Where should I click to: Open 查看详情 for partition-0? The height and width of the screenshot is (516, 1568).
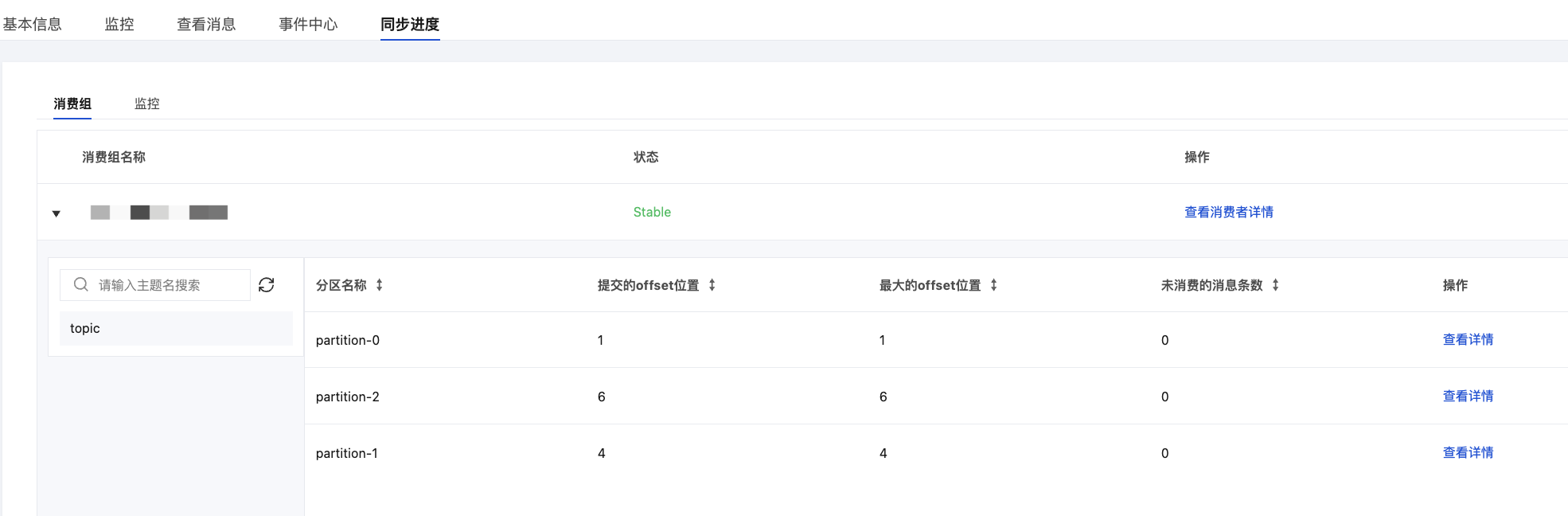(x=1468, y=340)
